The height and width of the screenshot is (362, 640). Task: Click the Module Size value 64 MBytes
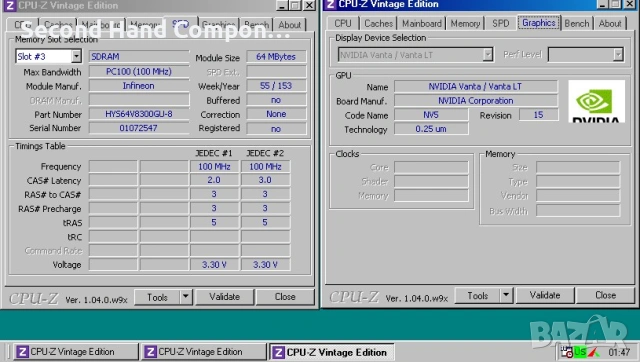(x=276, y=57)
